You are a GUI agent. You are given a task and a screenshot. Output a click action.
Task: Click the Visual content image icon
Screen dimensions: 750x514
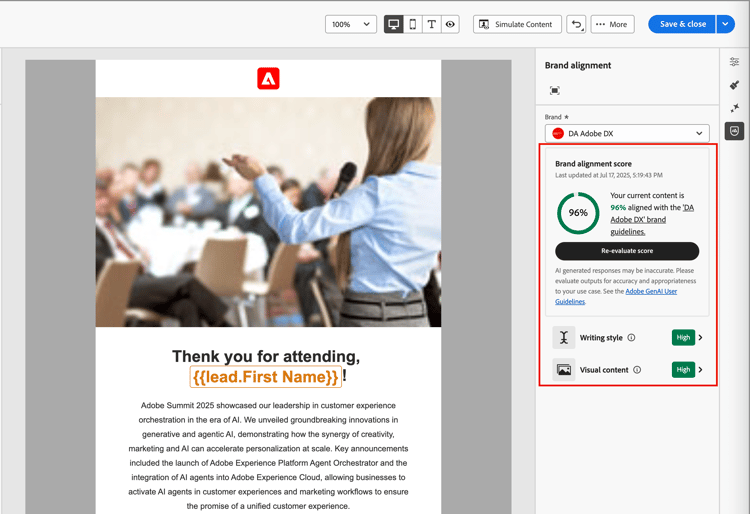pyautogui.click(x=564, y=370)
